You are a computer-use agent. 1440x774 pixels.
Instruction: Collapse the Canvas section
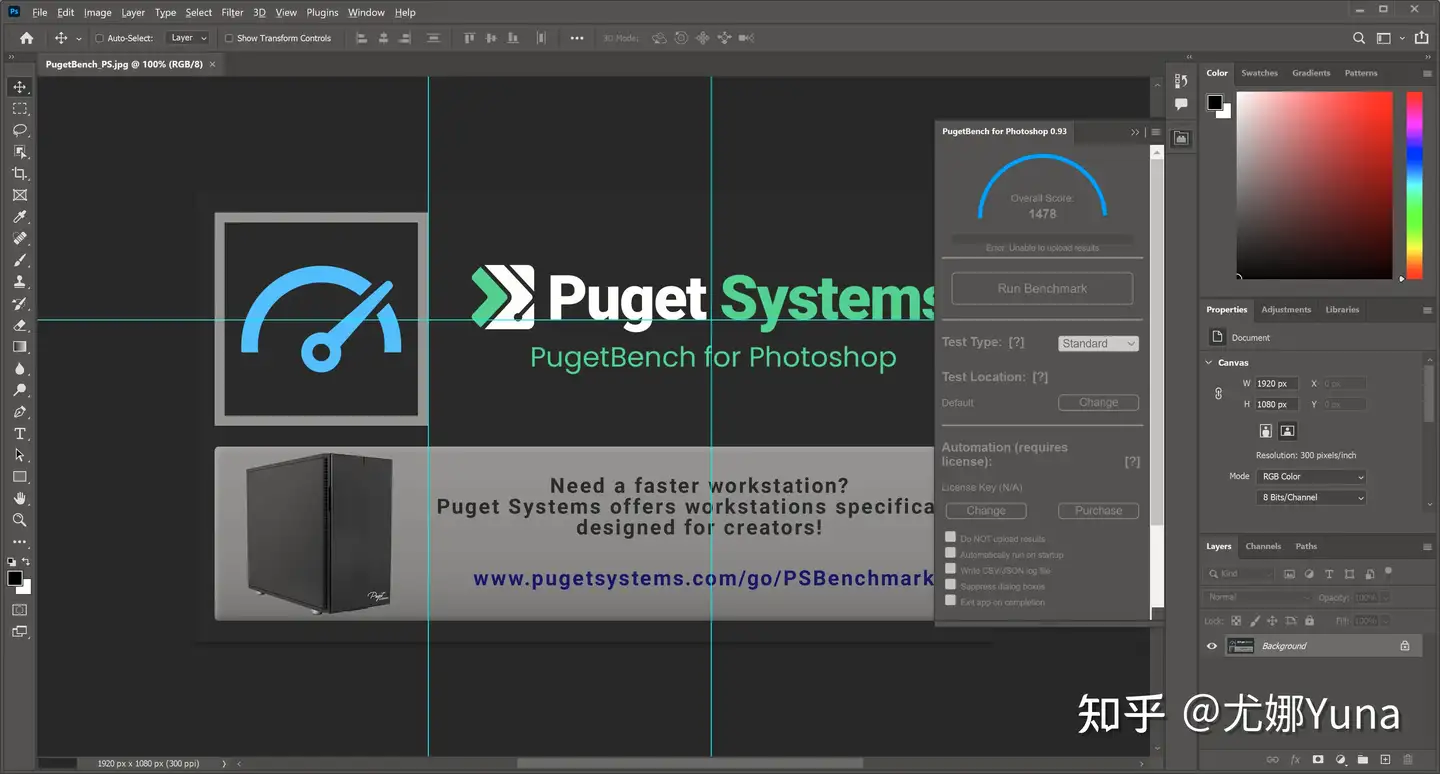[x=1209, y=363]
